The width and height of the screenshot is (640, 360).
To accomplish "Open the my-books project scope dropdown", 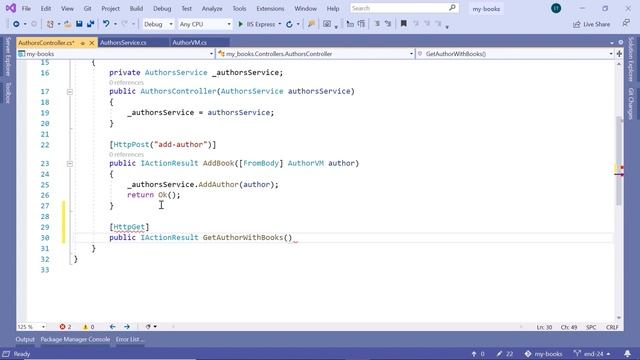I will tap(116, 54).
